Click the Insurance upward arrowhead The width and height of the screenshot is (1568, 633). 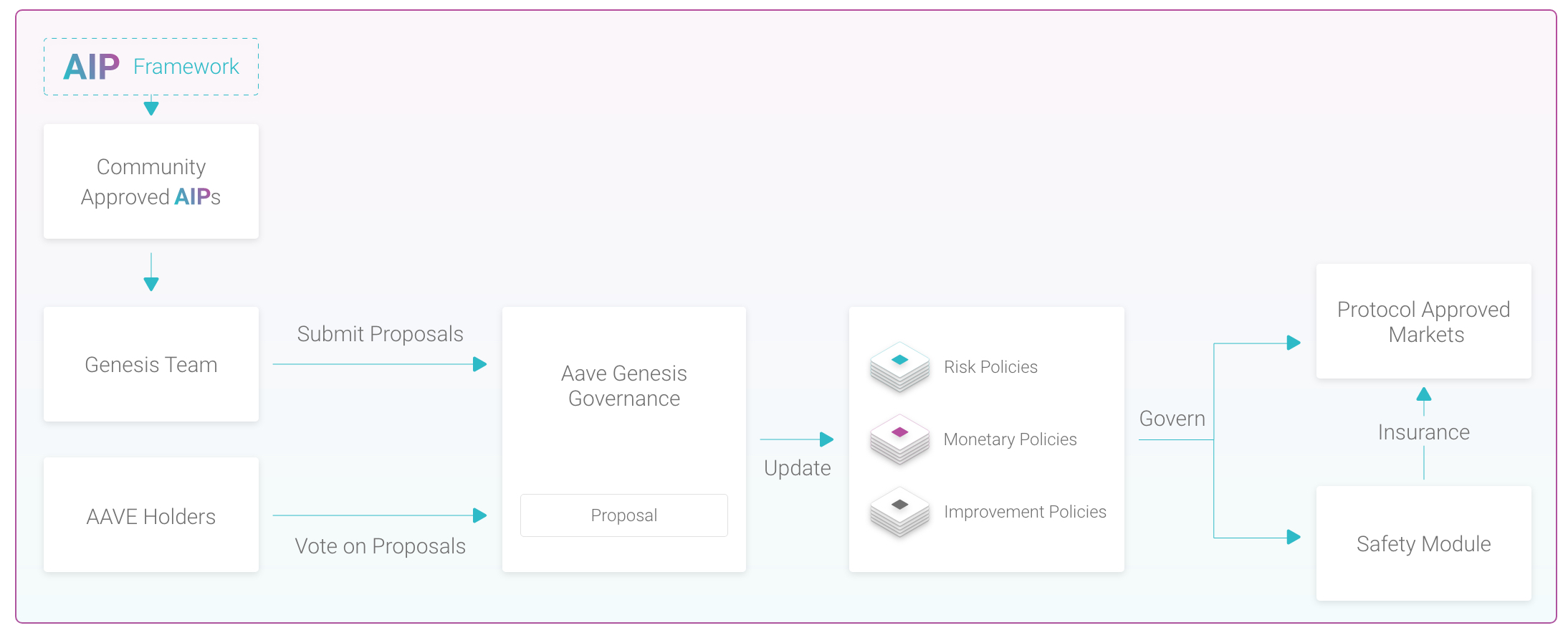coord(1424,394)
